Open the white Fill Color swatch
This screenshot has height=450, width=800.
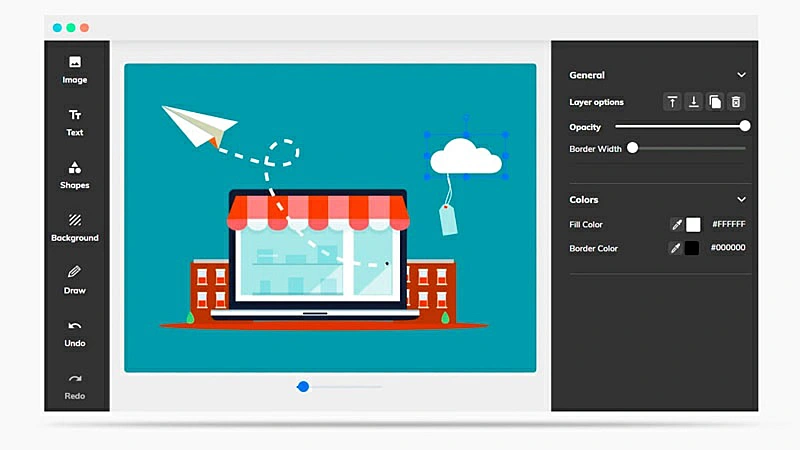coord(693,225)
